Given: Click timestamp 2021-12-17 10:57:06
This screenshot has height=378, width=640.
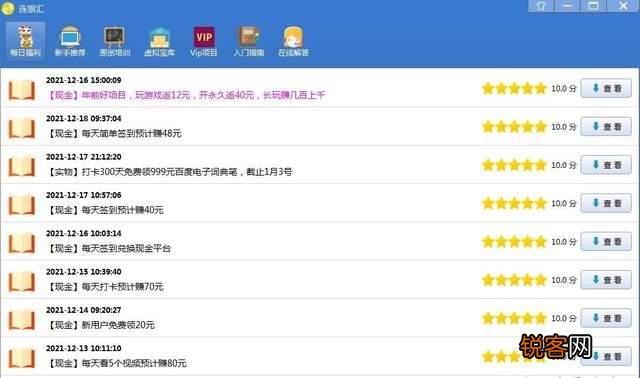Looking at the screenshot, I should point(84,195).
